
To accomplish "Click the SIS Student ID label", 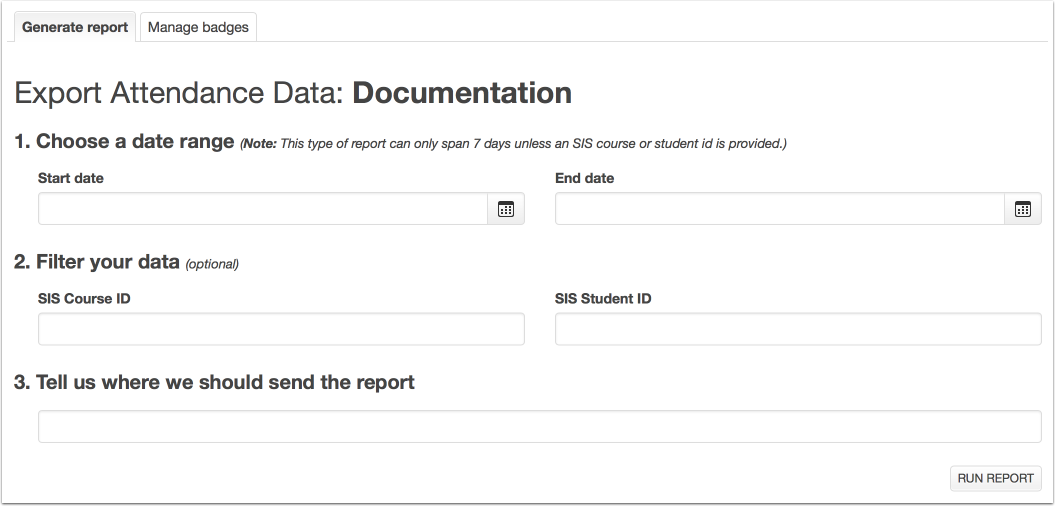I will point(603,299).
